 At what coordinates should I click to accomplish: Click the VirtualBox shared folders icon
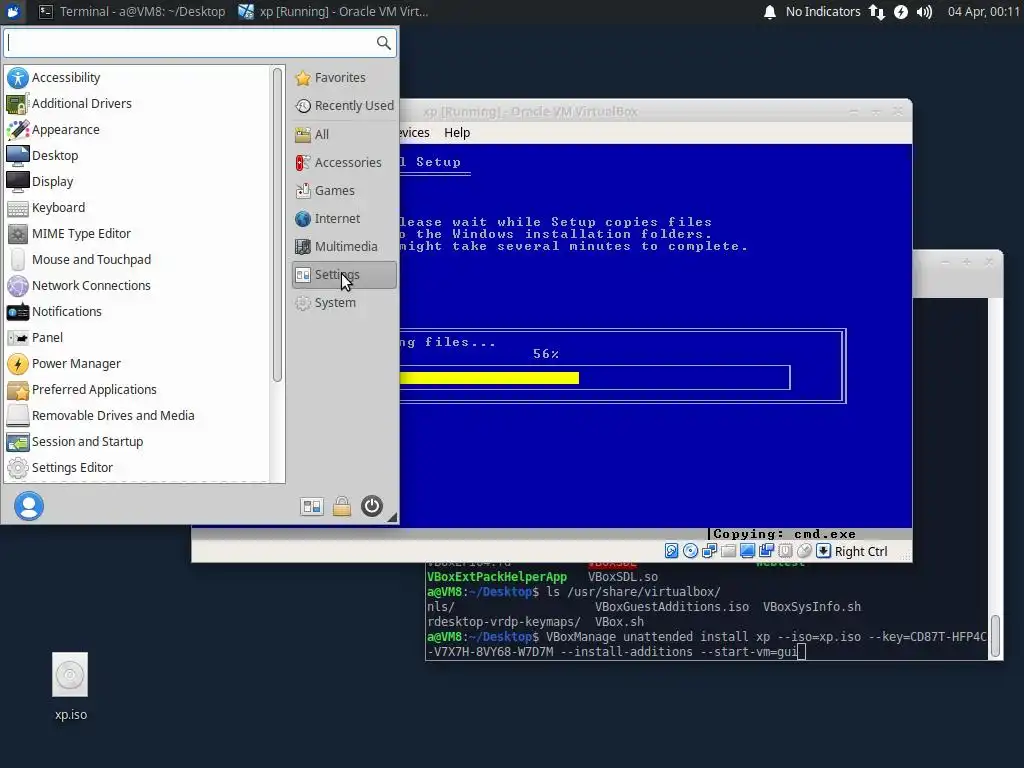728,551
